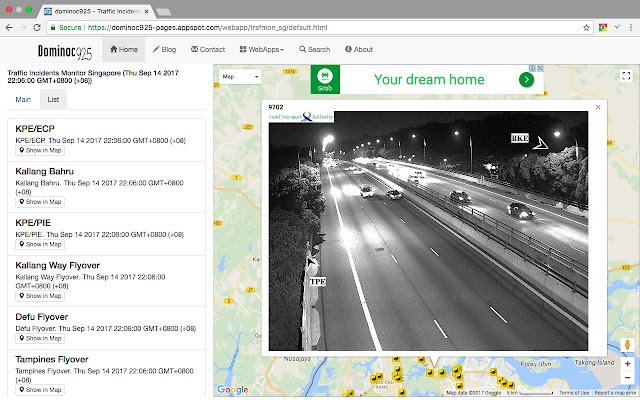Click the green arrow on the ad
640x400 pixels.
(527, 80)
